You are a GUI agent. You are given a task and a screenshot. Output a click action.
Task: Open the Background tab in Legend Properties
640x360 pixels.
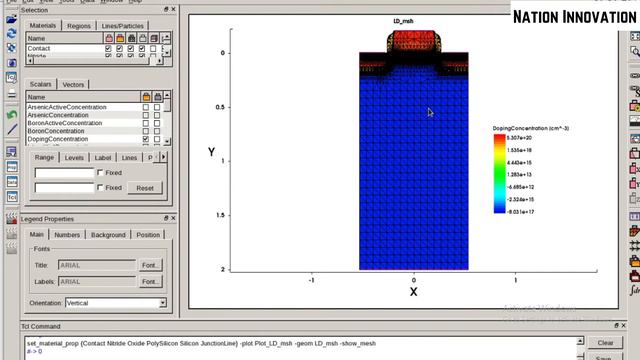tap(108, 235)
